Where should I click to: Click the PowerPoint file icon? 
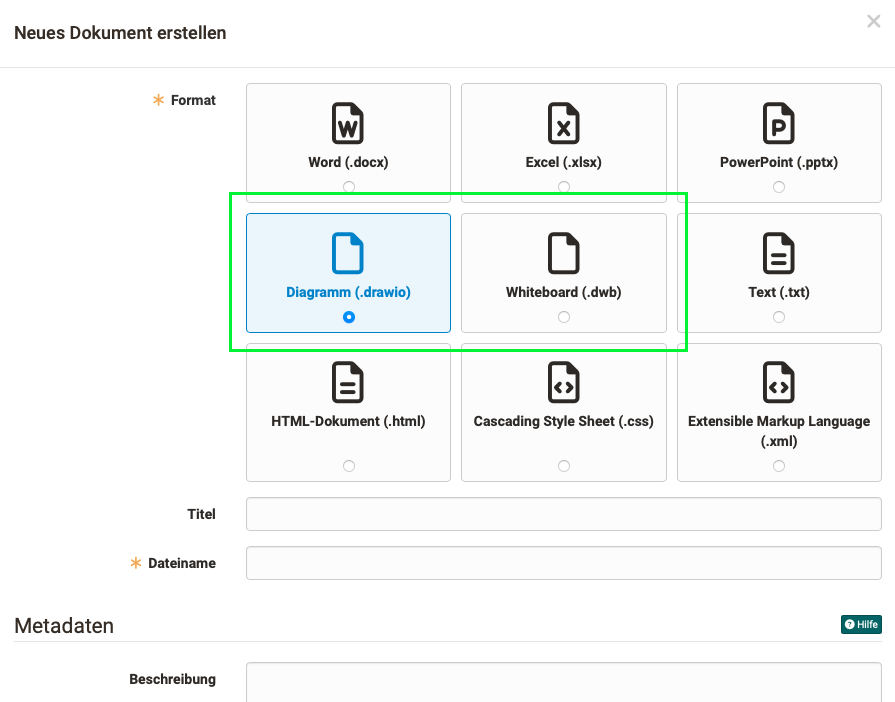(x=779, y=123)
